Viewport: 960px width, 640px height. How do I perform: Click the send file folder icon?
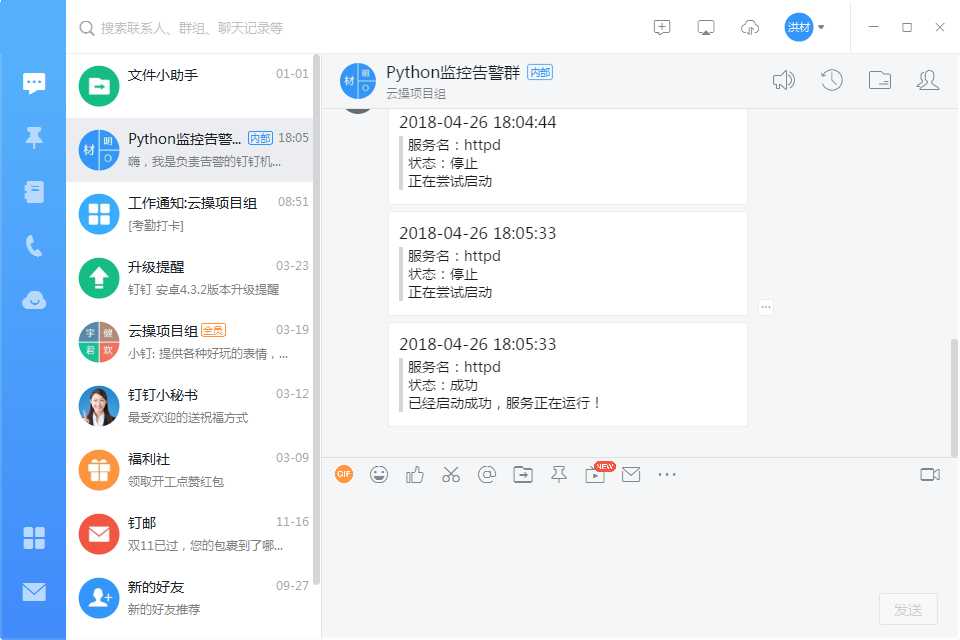click(523, 474)
